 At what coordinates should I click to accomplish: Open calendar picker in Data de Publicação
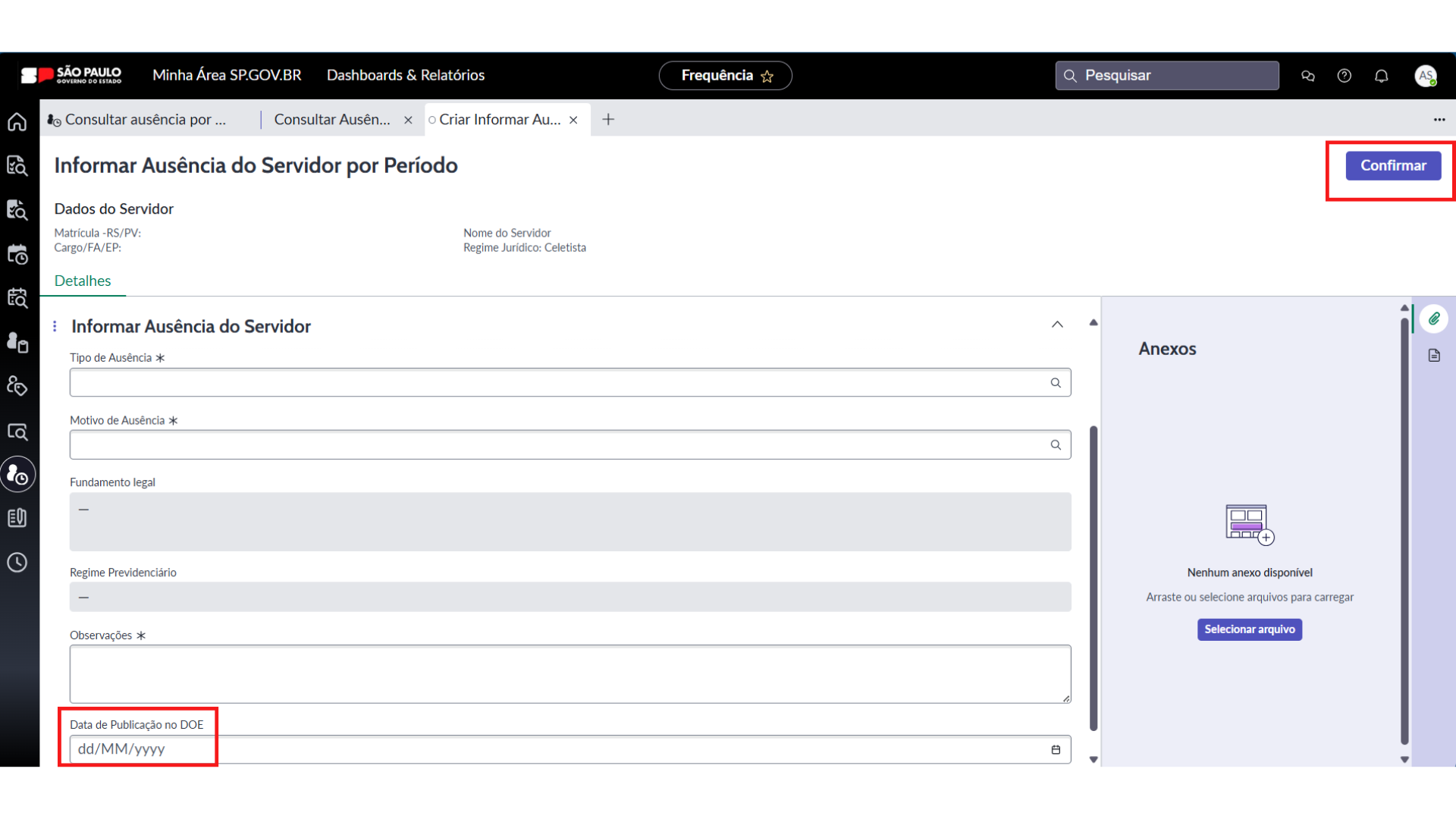[1056, 750]
